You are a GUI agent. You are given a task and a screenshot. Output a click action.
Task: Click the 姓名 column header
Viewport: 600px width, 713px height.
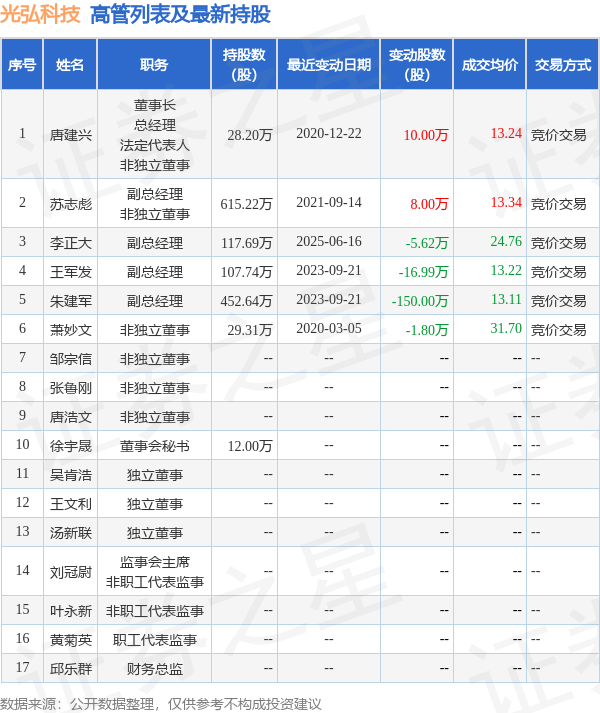(70, 64)
